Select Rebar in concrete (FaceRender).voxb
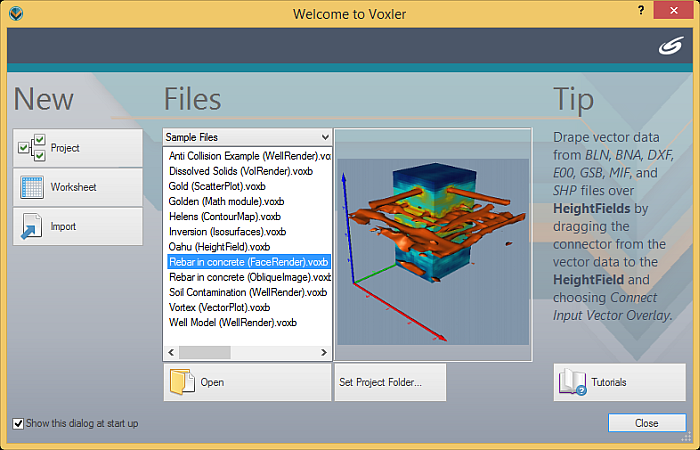 [x=249, y=262]
